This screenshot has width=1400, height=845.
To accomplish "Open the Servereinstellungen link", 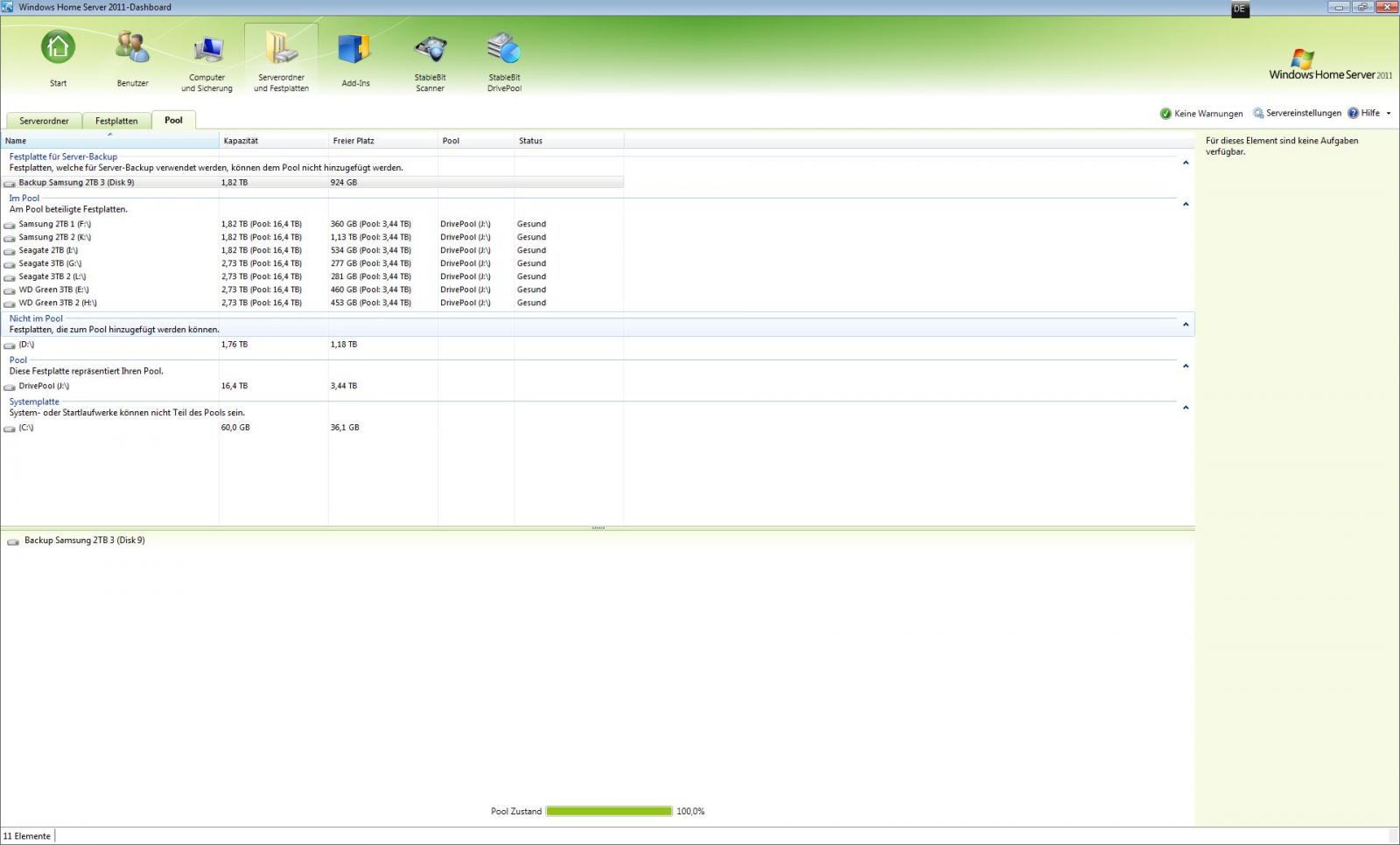I will coord(1304,113).
